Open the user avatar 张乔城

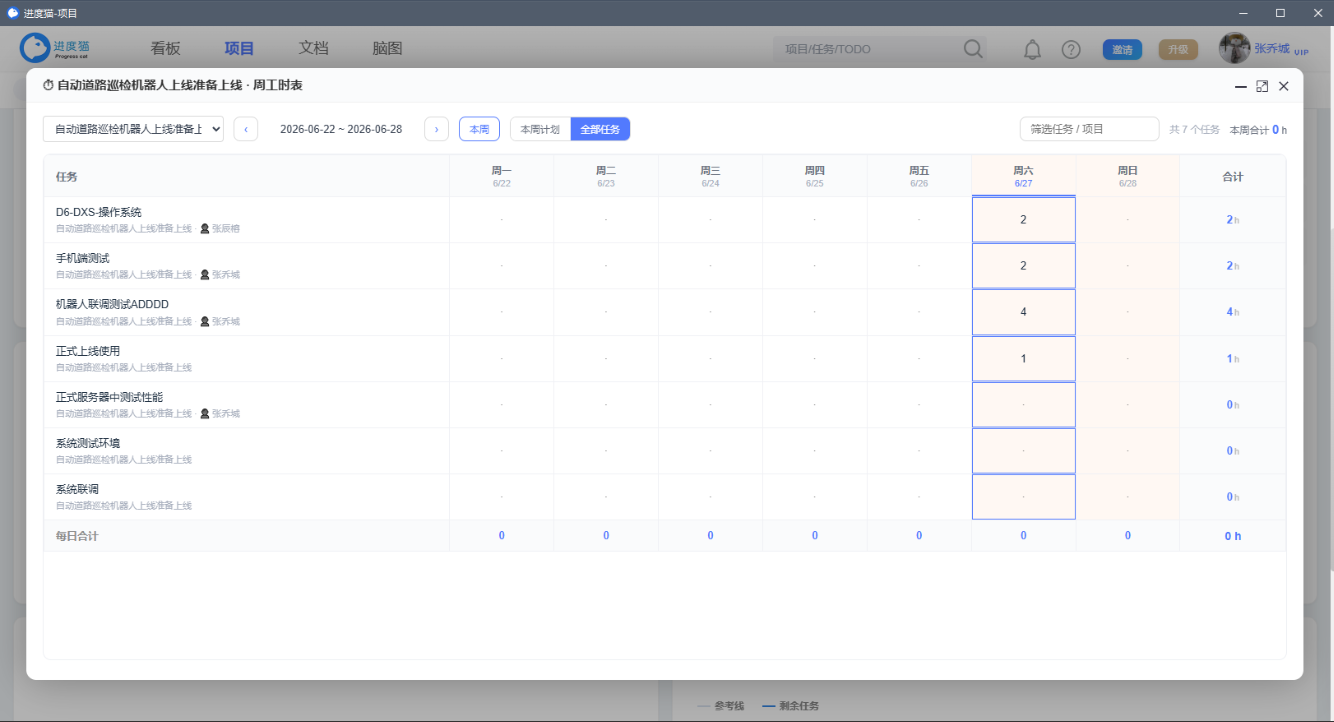(x=1234, y=48)
